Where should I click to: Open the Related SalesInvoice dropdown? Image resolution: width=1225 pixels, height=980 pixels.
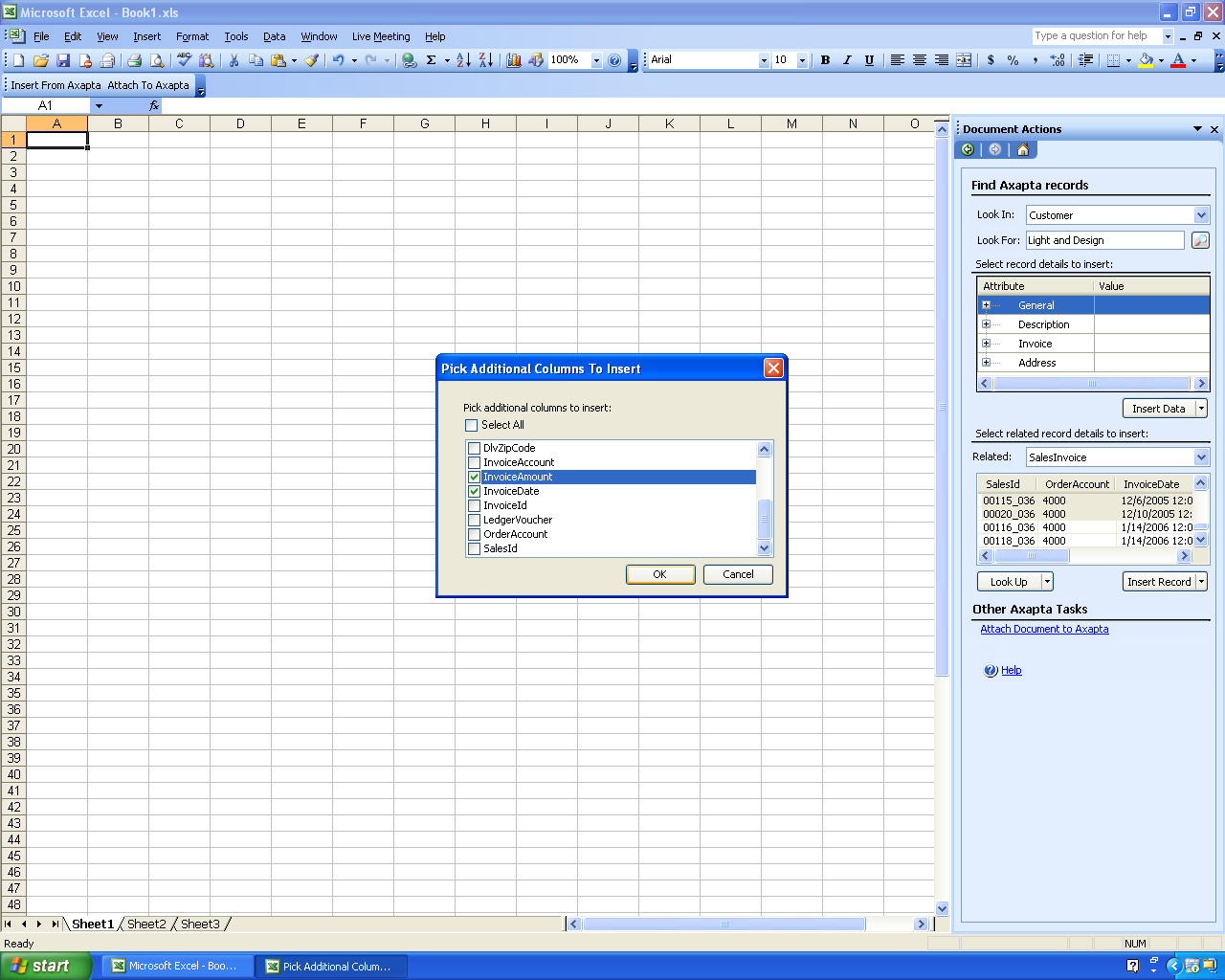[1201, 457]
